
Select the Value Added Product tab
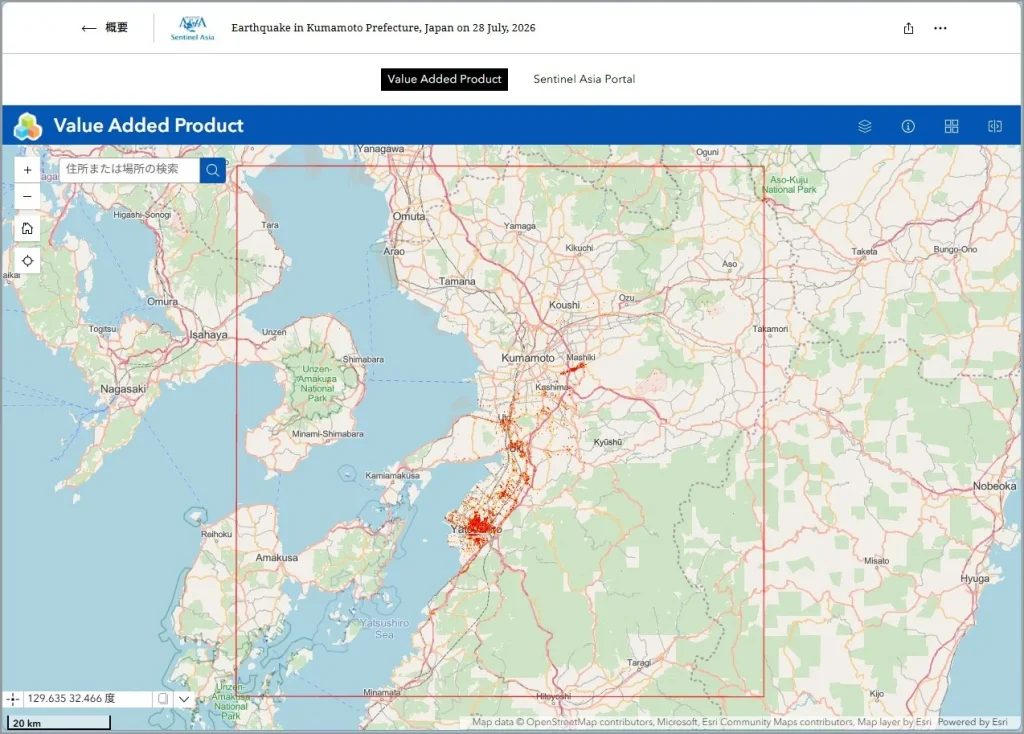(444, 79)
